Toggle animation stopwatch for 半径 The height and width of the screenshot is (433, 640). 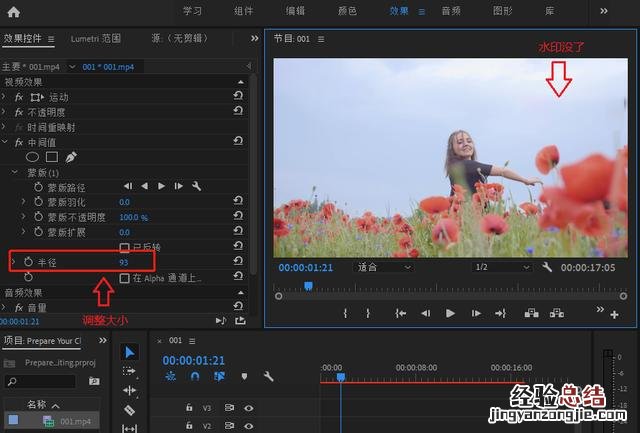click(29, 261)
